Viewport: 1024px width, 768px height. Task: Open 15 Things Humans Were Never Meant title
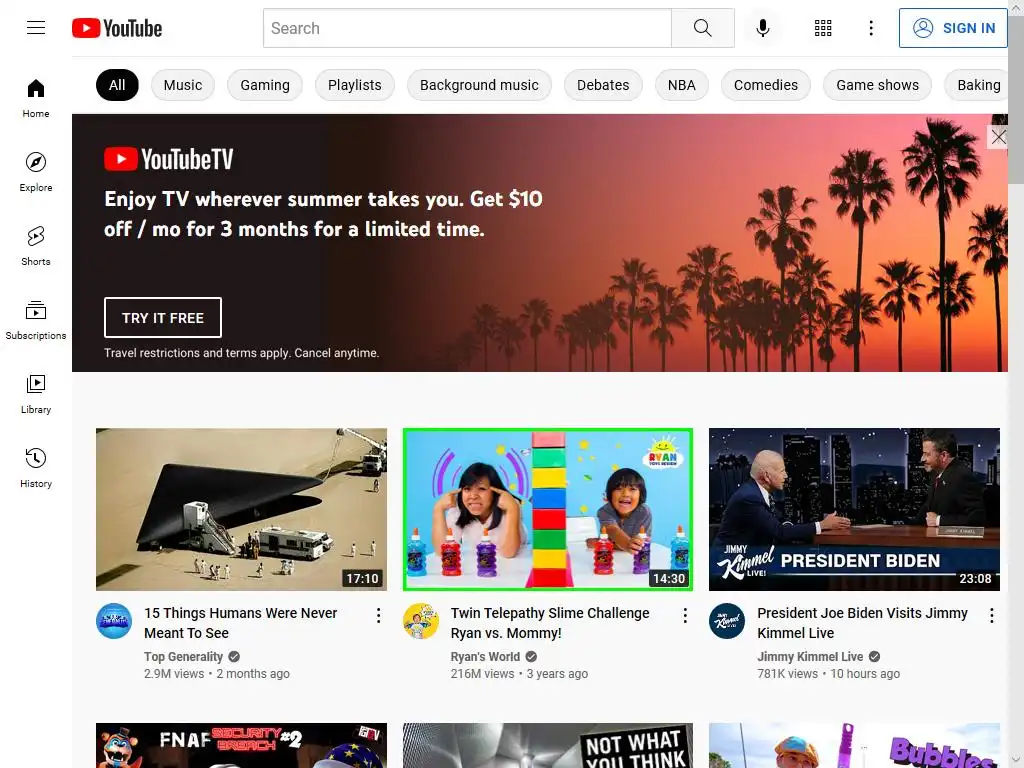[x=241, y=623]
